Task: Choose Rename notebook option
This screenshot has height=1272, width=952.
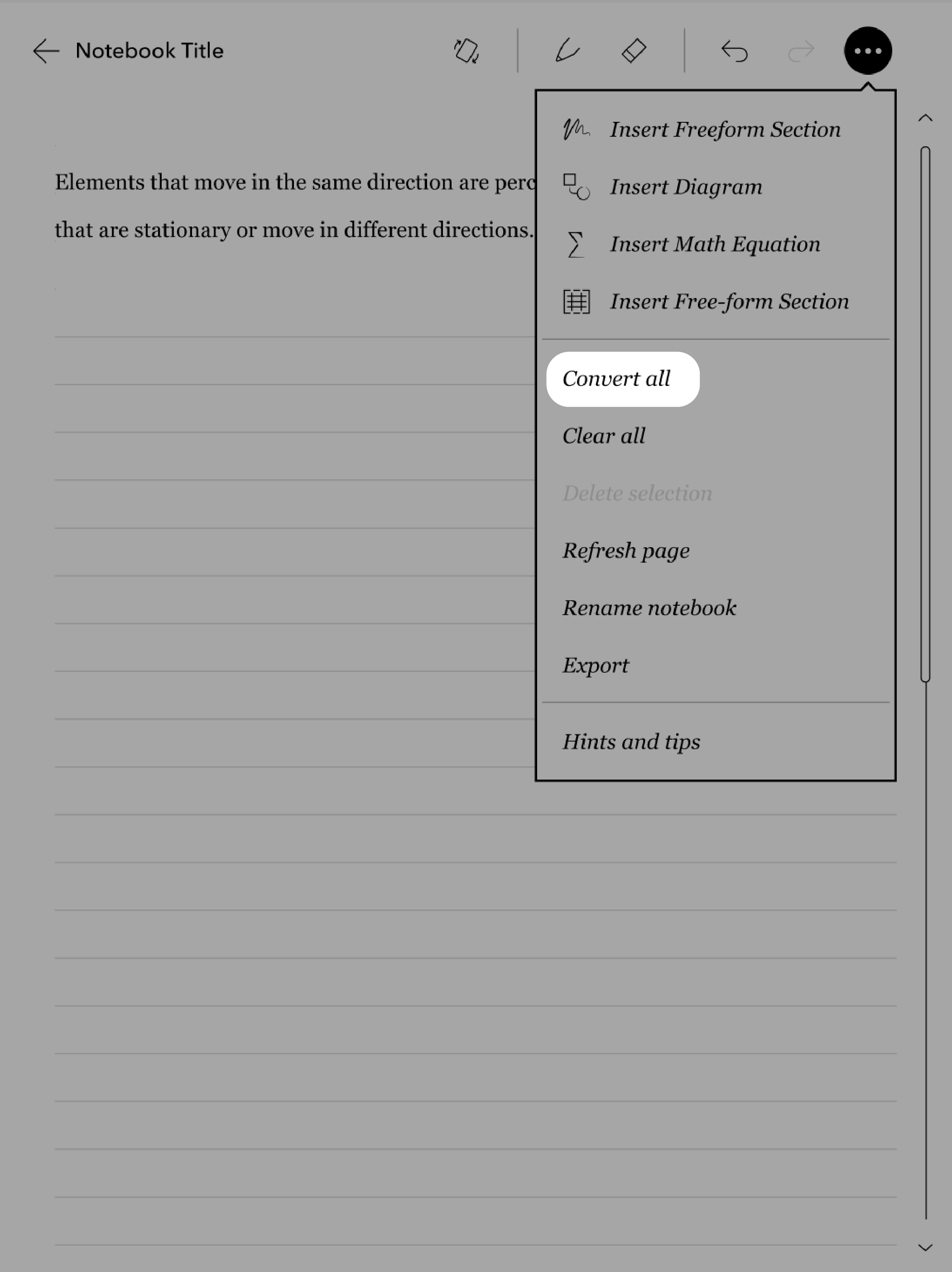Action: point(649,608)
